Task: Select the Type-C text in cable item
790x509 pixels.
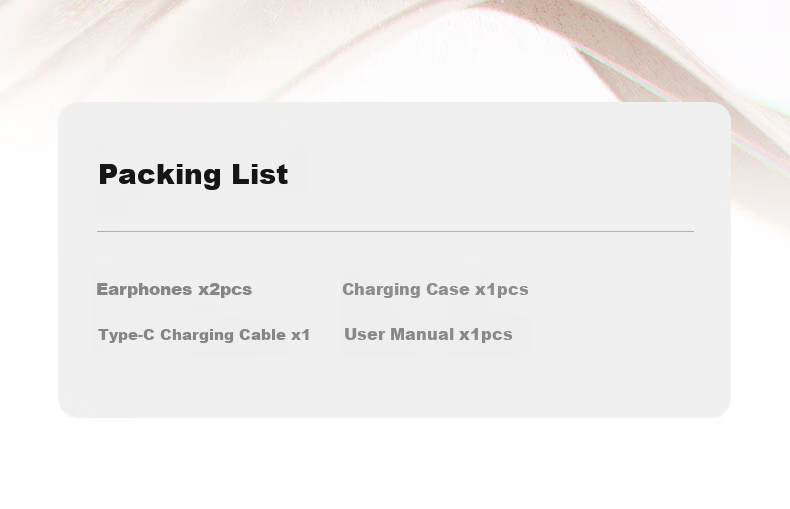Action: point(126,335)
